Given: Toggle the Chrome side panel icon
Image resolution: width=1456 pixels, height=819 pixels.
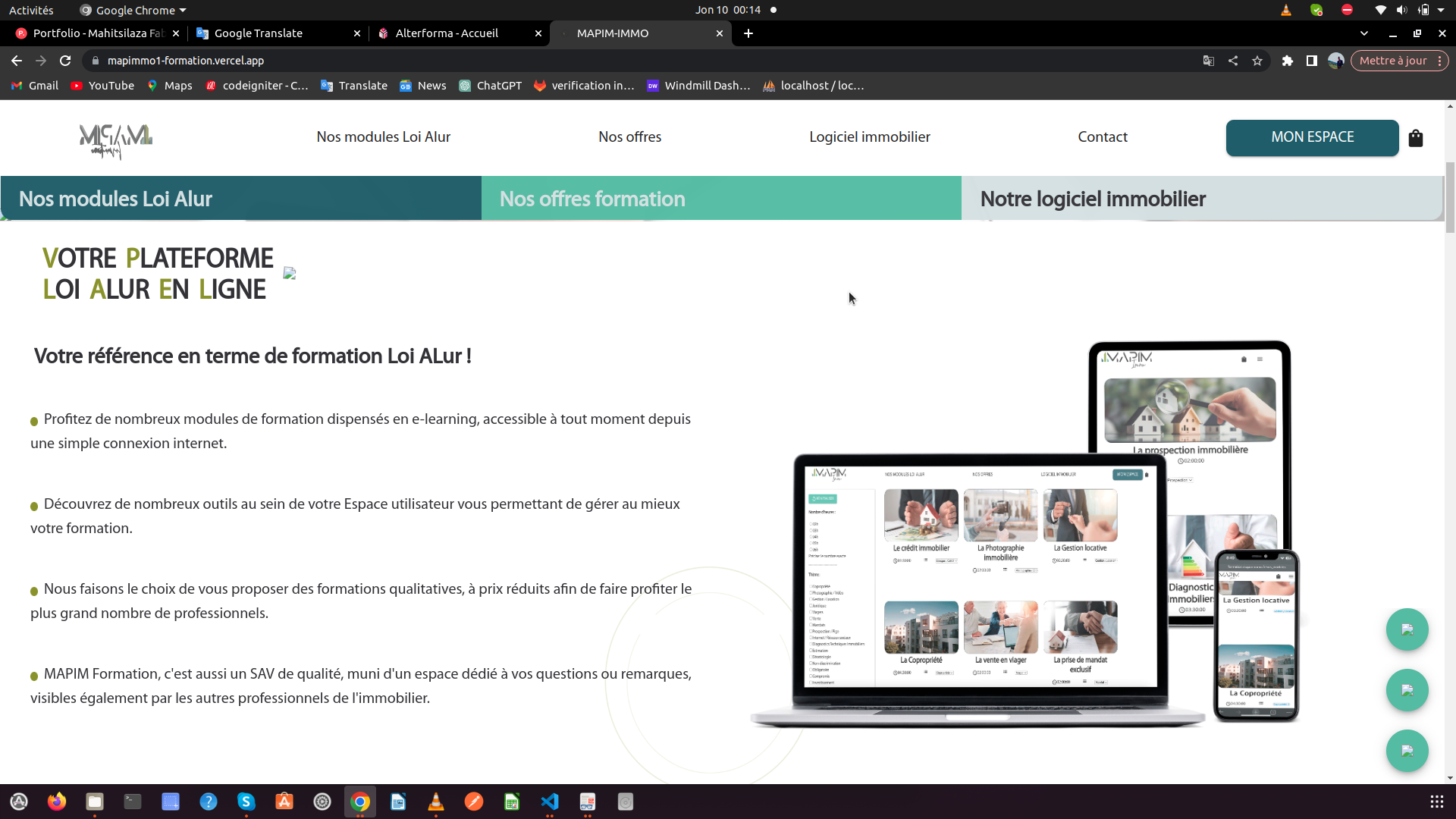Looking at the screenshot, I should pyautogui.click(x=1312, y=61).
